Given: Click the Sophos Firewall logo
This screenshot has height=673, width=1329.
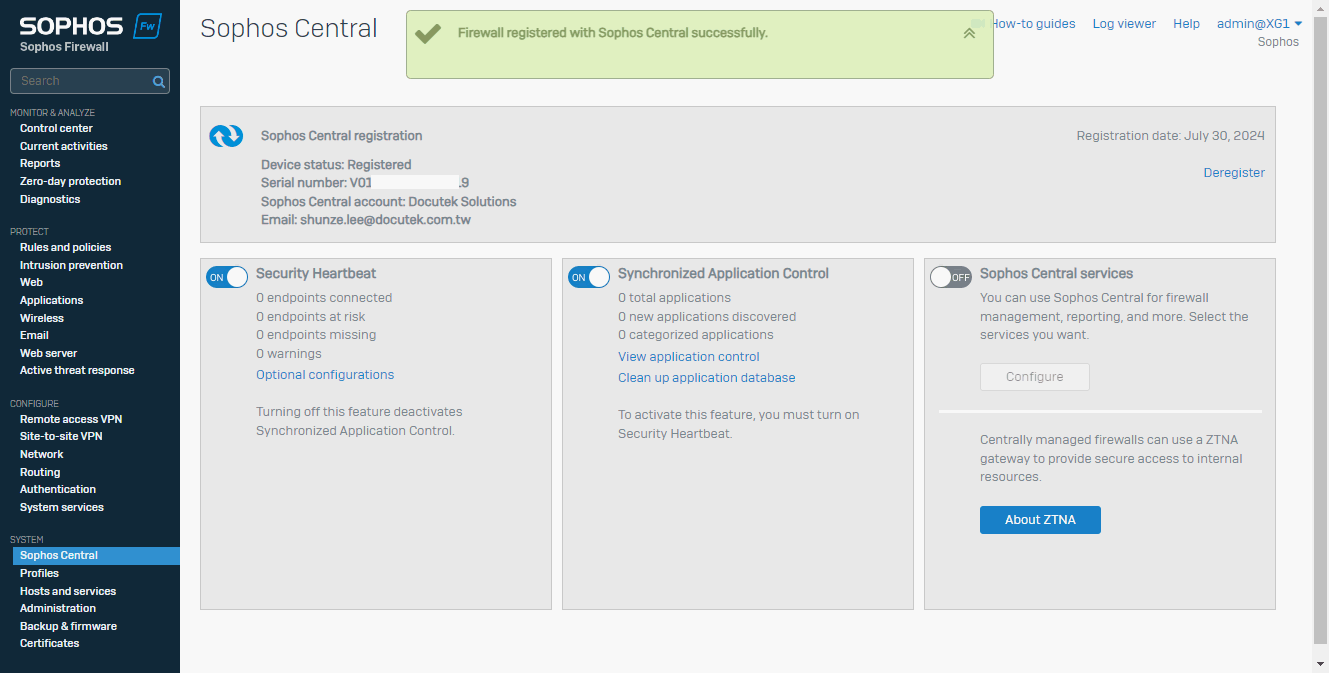Looking at the screenshot, I should [90, 33].
